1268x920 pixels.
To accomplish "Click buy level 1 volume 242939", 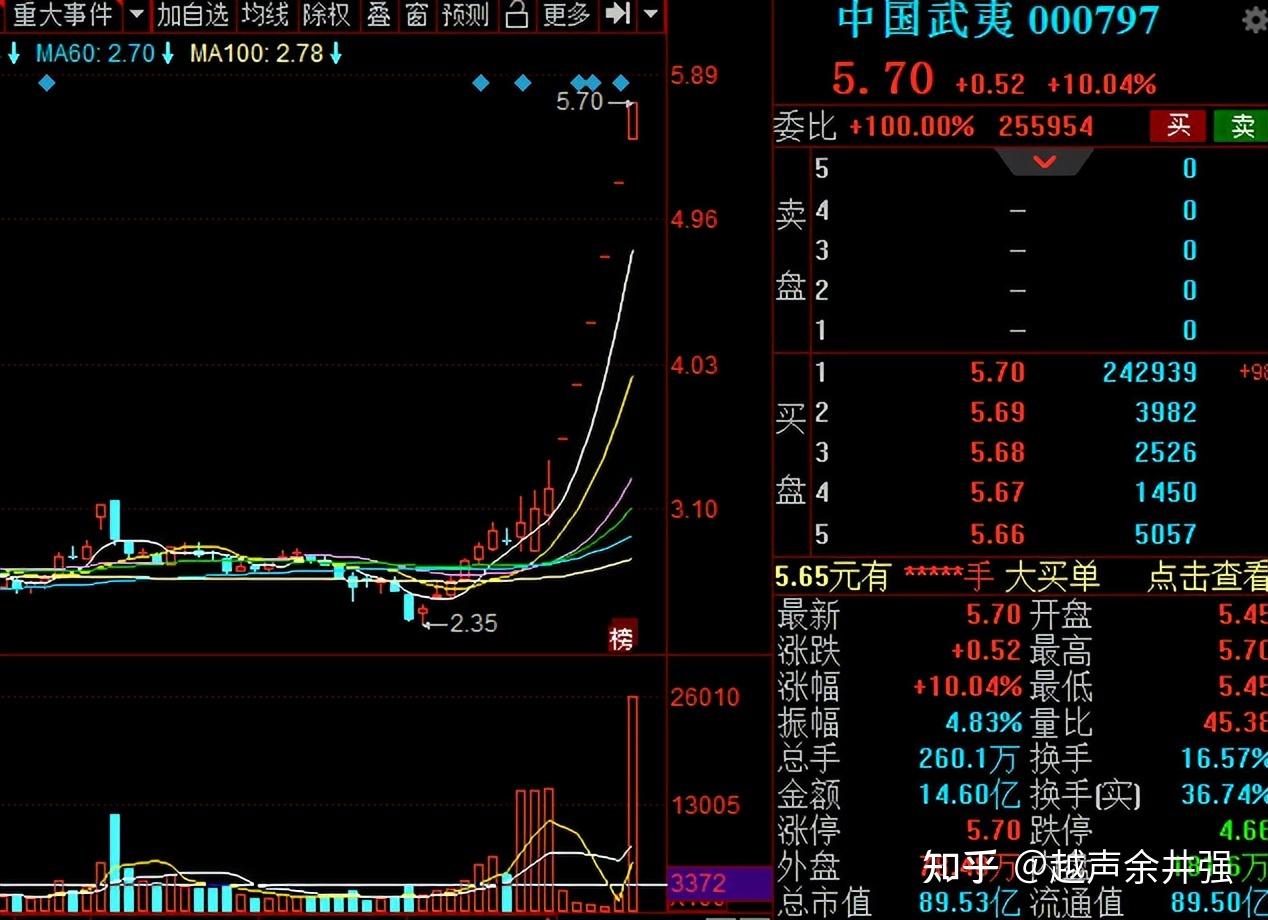I will coord(1149,373).
